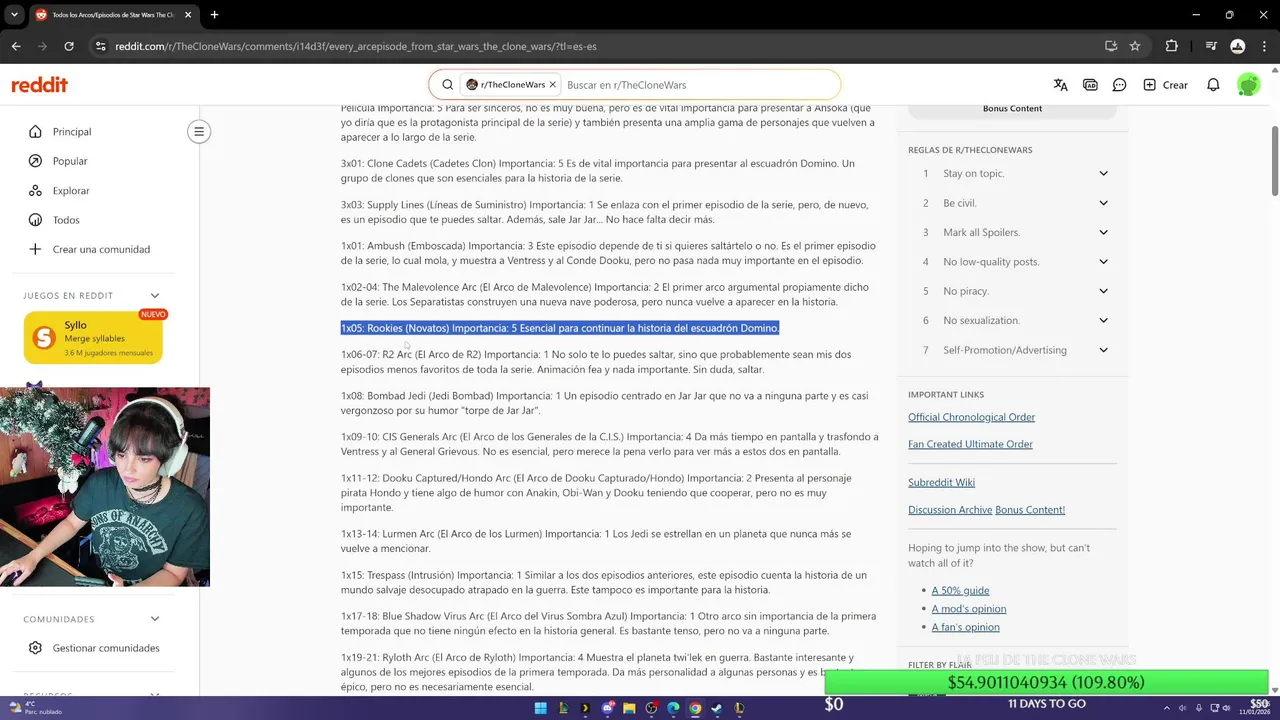The width and height of the screenshot is (1280, 720).
Task: Bookmark this page with the star
Action: pos(1135,46)
